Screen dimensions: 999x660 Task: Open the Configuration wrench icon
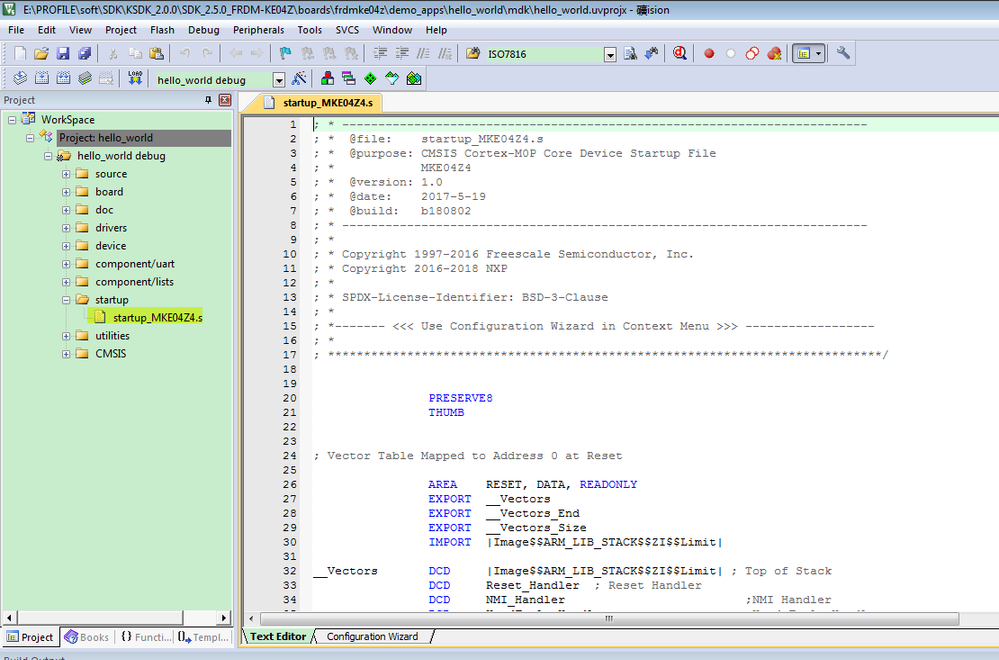coord(843,54)
